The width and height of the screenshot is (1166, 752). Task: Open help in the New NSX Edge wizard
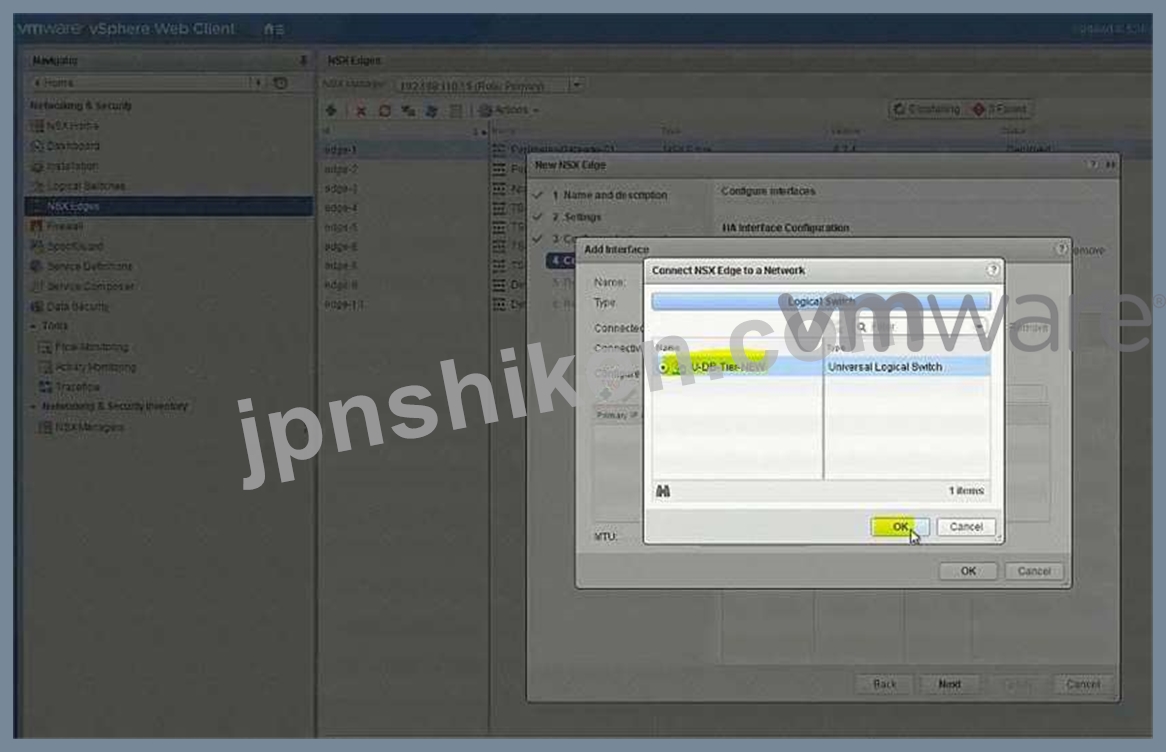(1092, 164)
